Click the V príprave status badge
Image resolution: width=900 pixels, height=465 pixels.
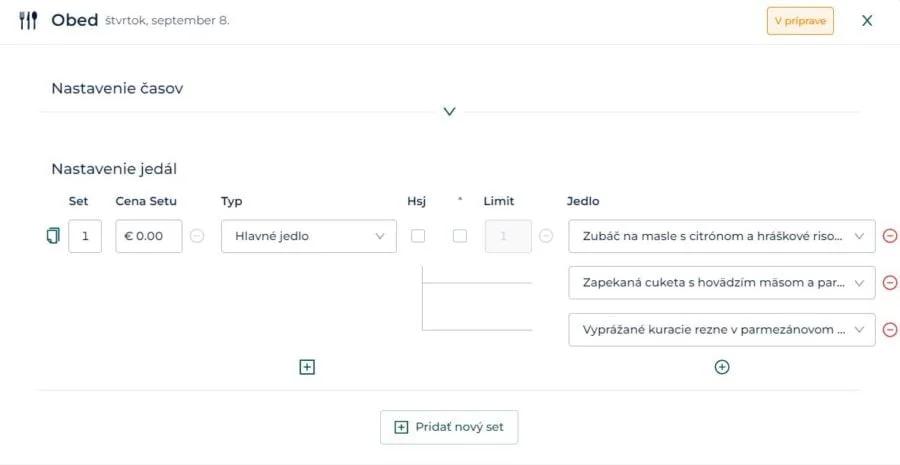(x=800, y=21)
